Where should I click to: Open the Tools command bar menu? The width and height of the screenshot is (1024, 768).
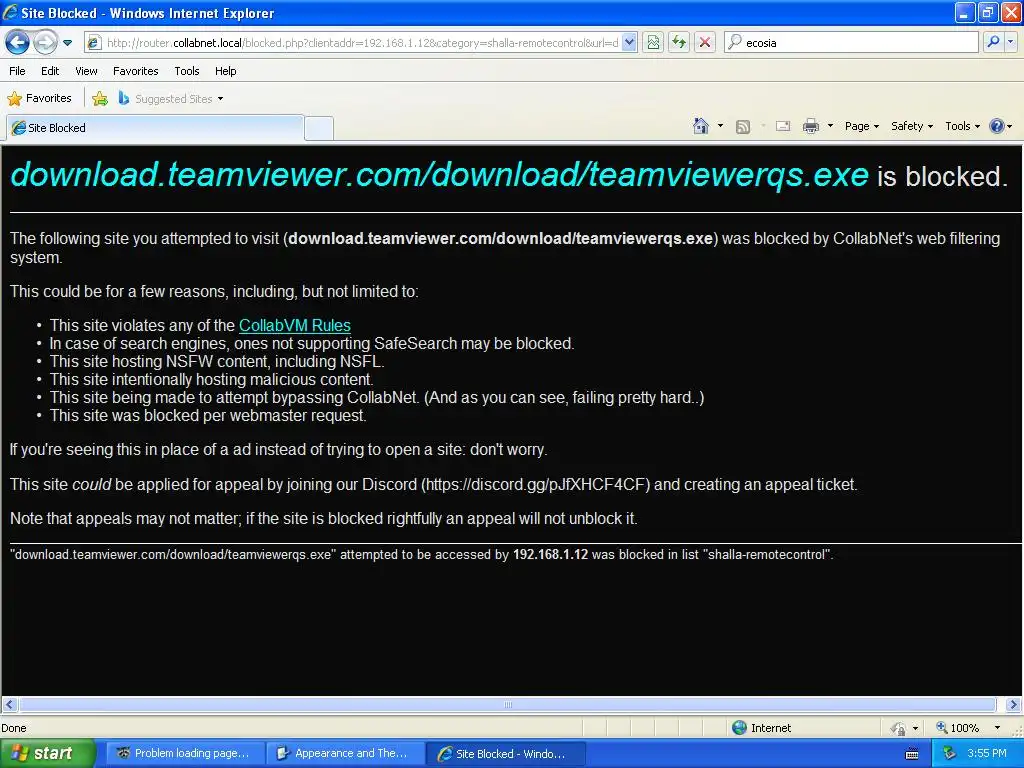[x=962, y=126]
